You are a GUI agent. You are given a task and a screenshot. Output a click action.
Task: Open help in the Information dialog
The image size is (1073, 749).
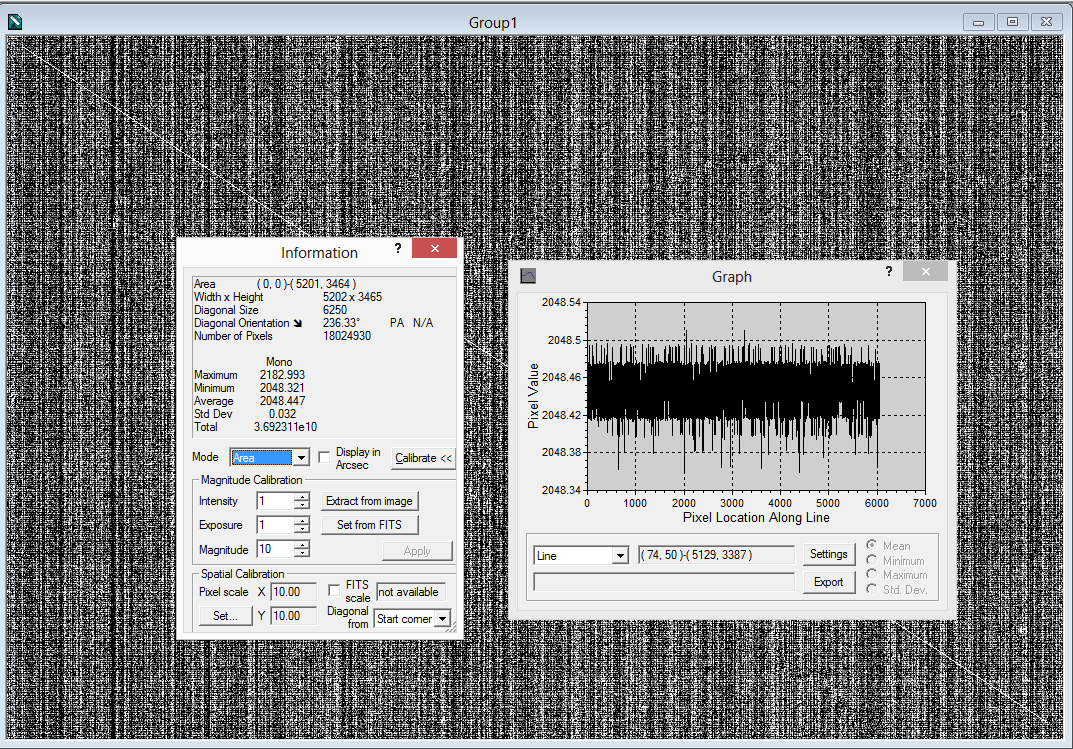[397, 248]
